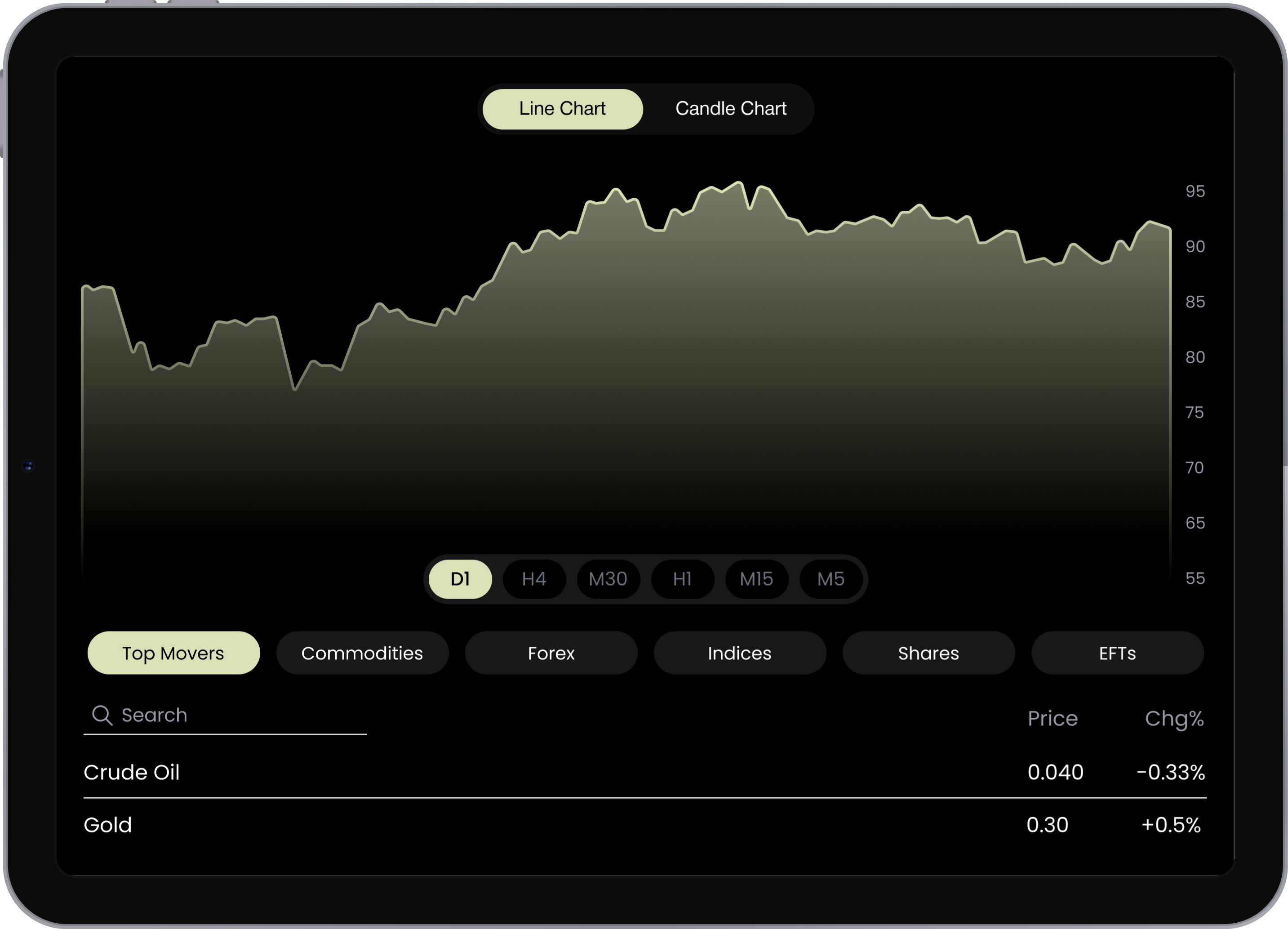Open the Commodities tab

tap(362, 653)
